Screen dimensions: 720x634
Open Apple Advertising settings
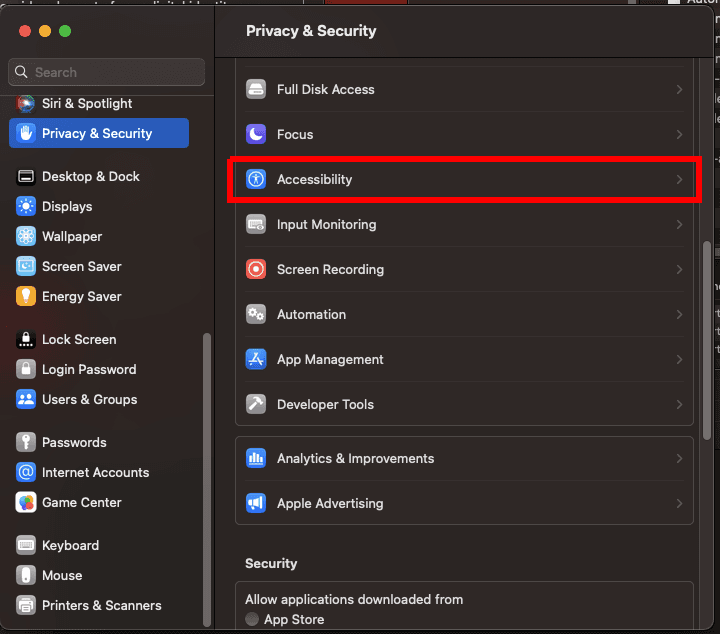(x=464, y=504)
